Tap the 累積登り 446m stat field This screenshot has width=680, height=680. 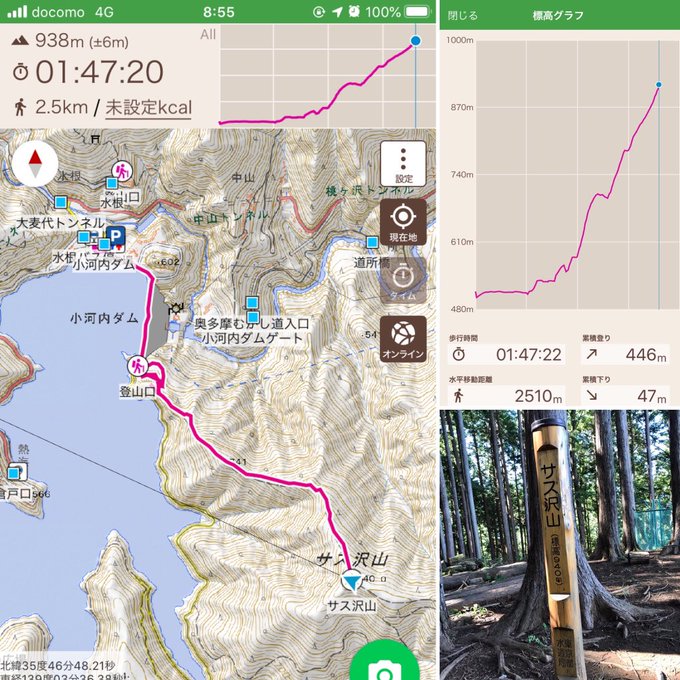624,355
